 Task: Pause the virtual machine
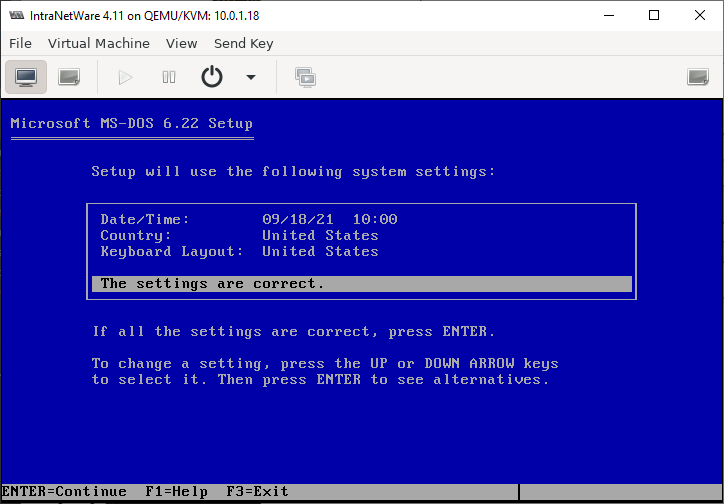169,77
